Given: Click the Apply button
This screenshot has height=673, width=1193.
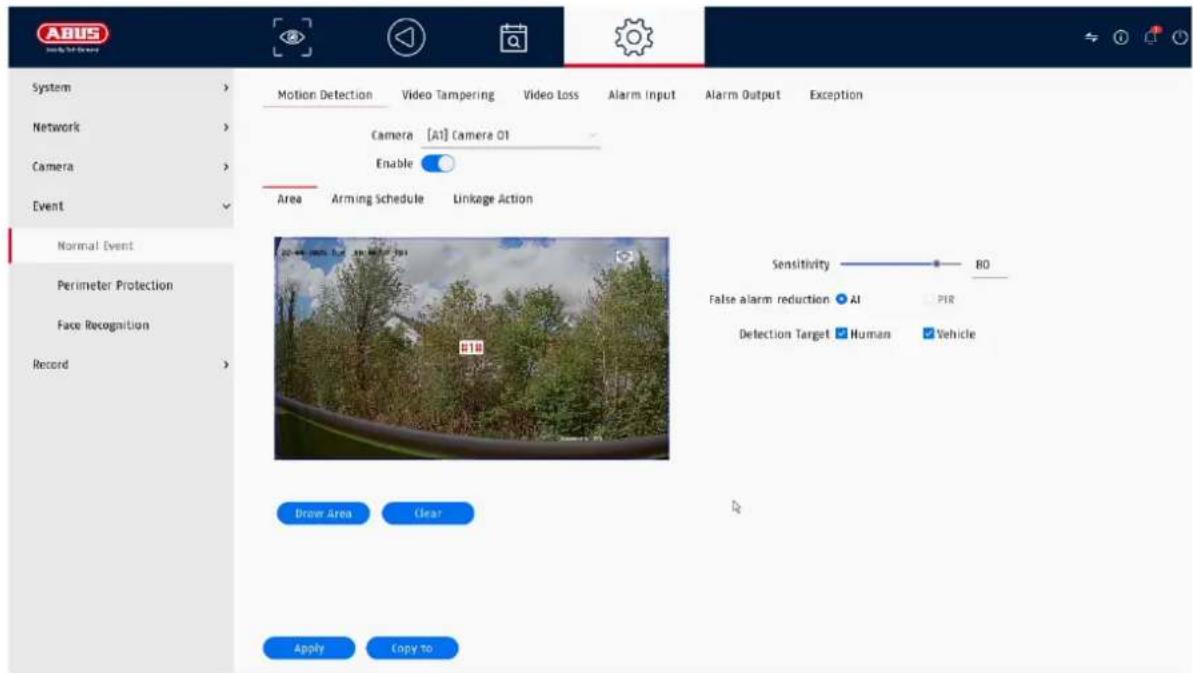Looking at the screenshot, I should [x=309, y=648].
